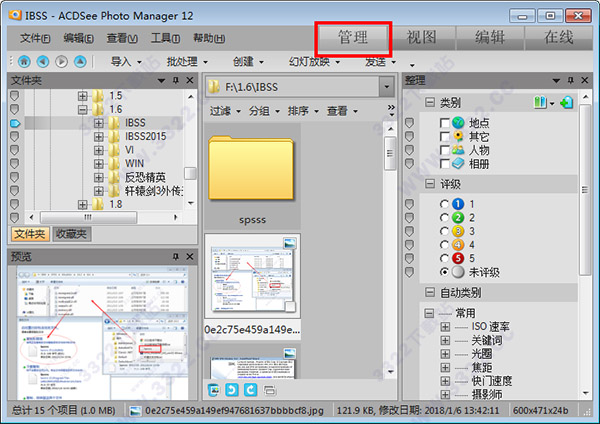Go forward with the grey arrow icon

61,61
